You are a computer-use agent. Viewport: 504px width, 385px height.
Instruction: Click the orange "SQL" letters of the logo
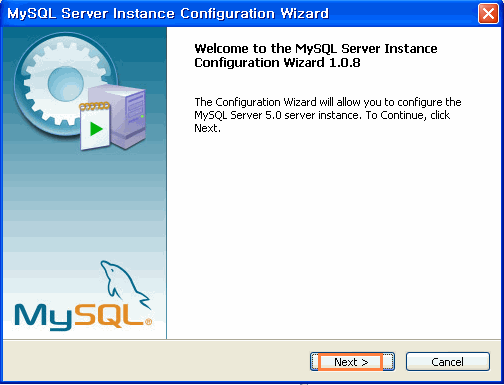(108, 315)
